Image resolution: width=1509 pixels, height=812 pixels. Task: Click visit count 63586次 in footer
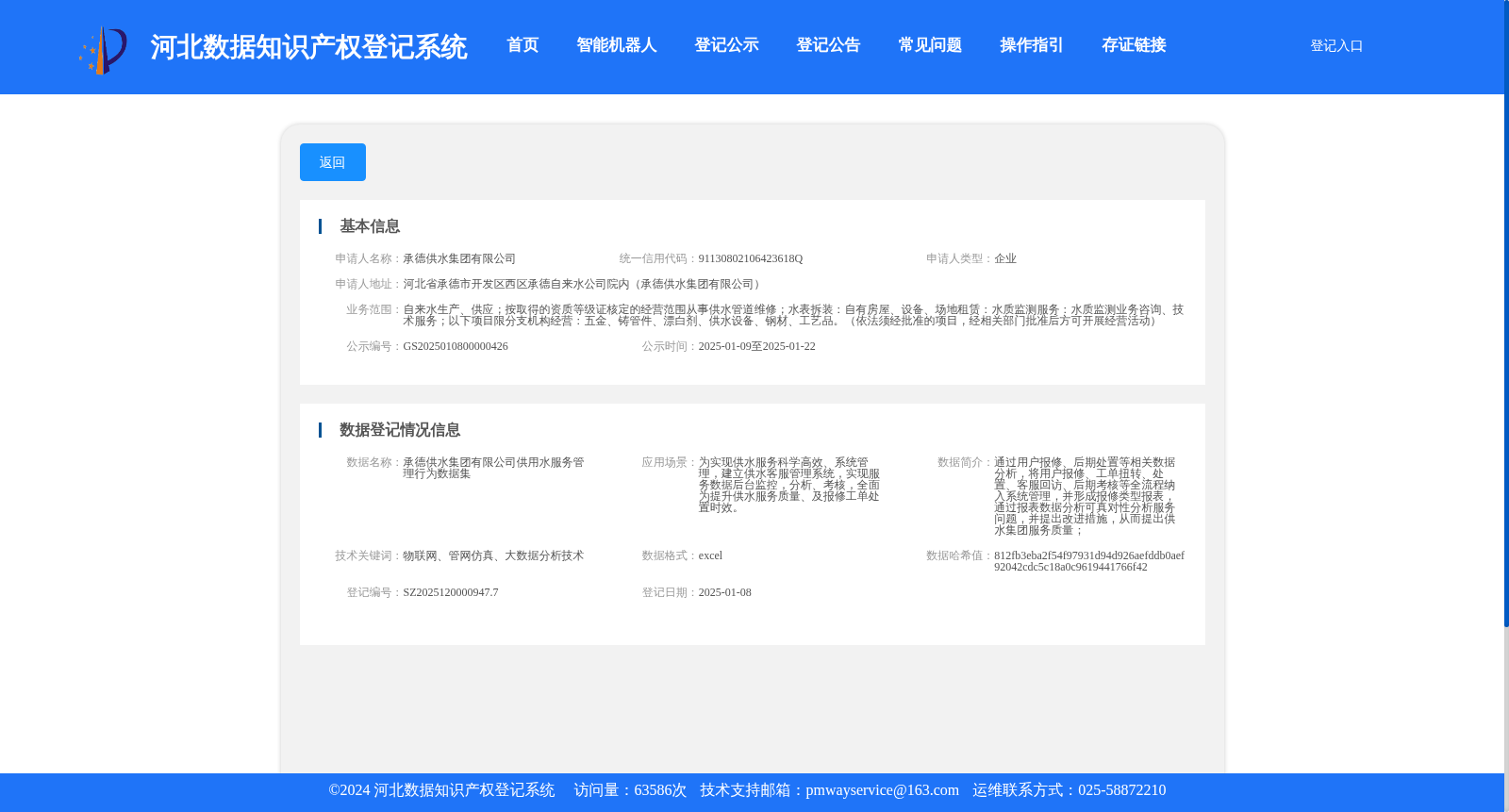point(660,790)
